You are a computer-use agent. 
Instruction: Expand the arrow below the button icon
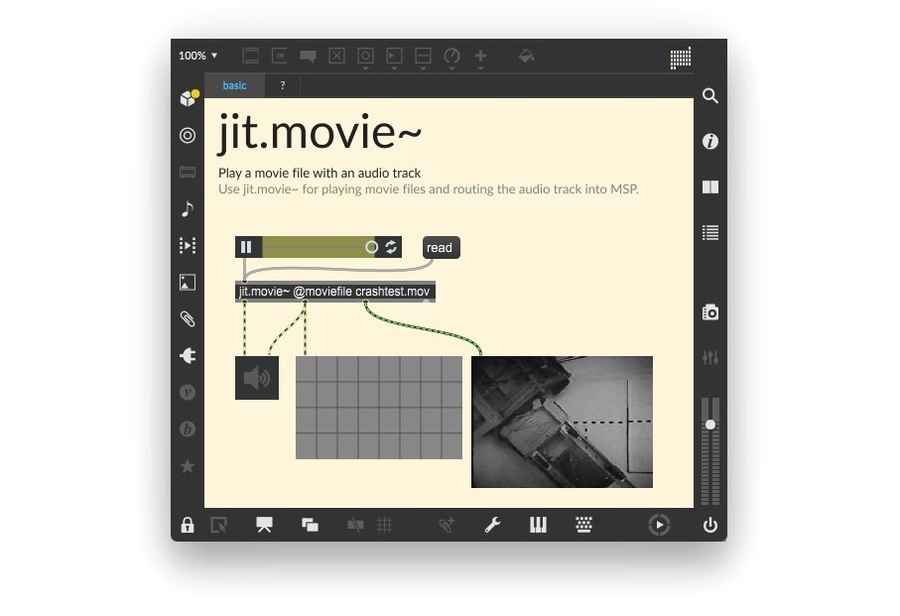(x=365, y=68)
